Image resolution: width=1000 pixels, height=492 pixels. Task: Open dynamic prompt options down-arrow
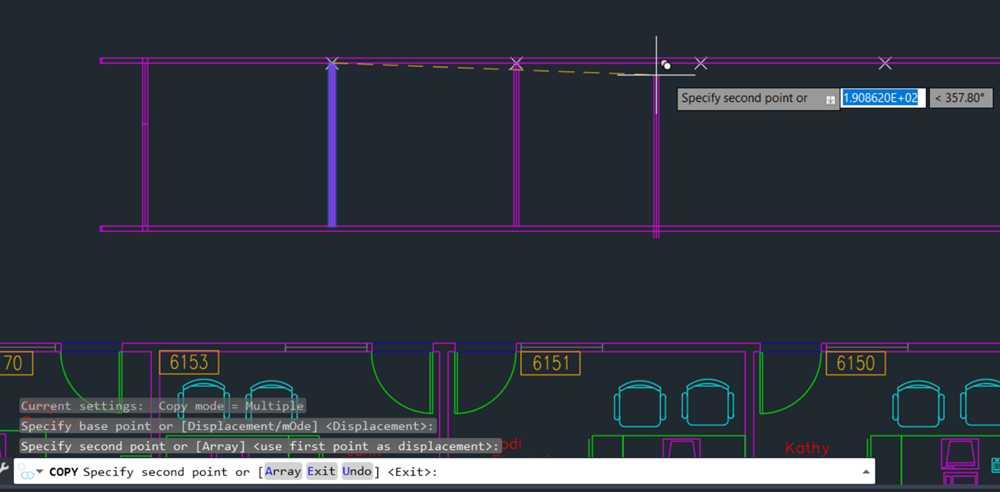click(830, 100)
